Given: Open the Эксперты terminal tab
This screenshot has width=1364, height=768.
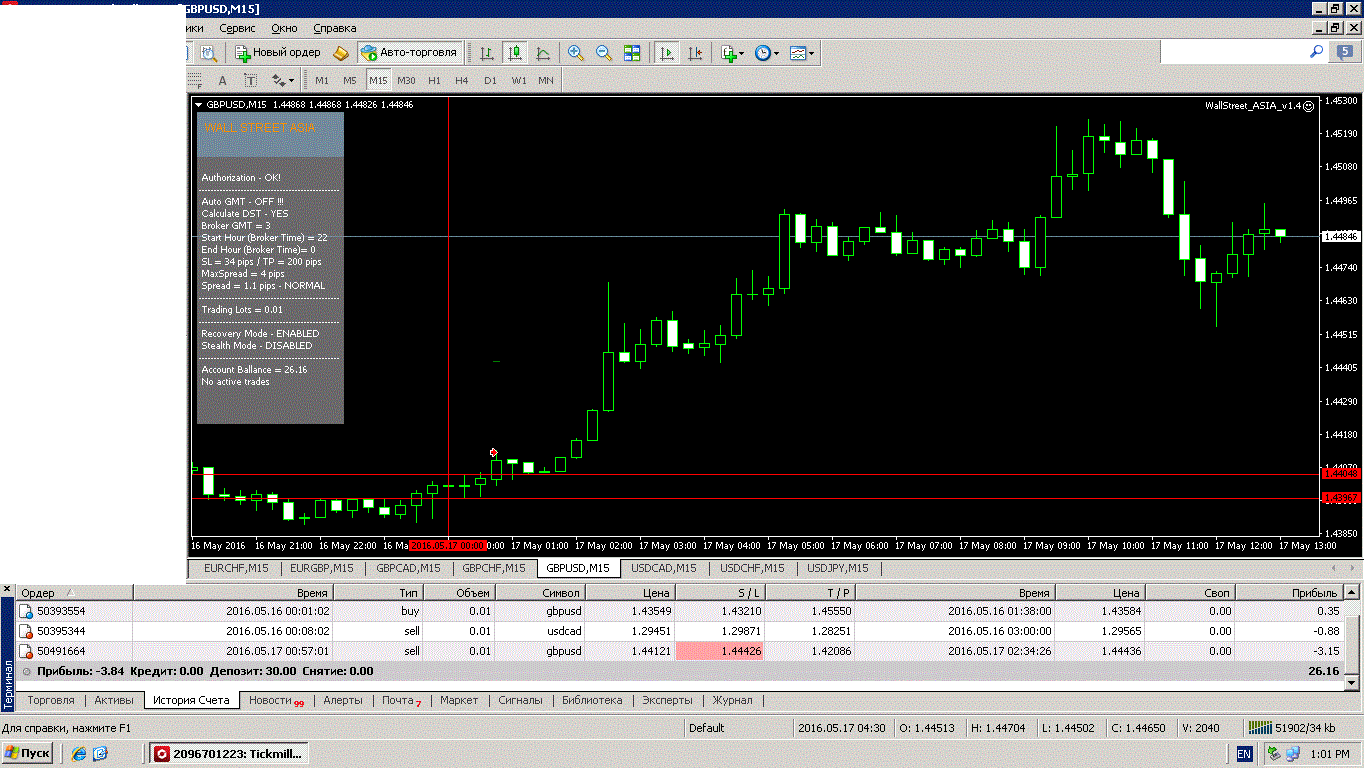Looking at the screenshot, I should click(x=667, y=700).
